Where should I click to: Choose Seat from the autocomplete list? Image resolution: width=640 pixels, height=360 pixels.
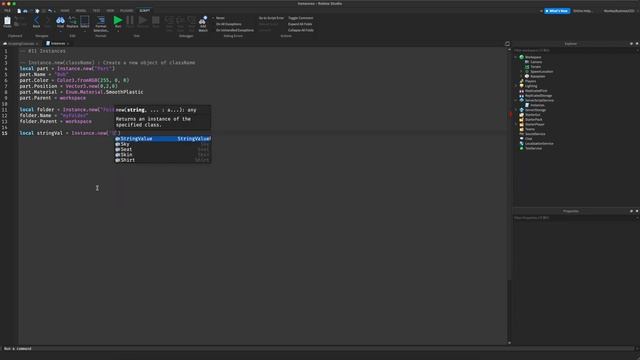click(162, 149)
